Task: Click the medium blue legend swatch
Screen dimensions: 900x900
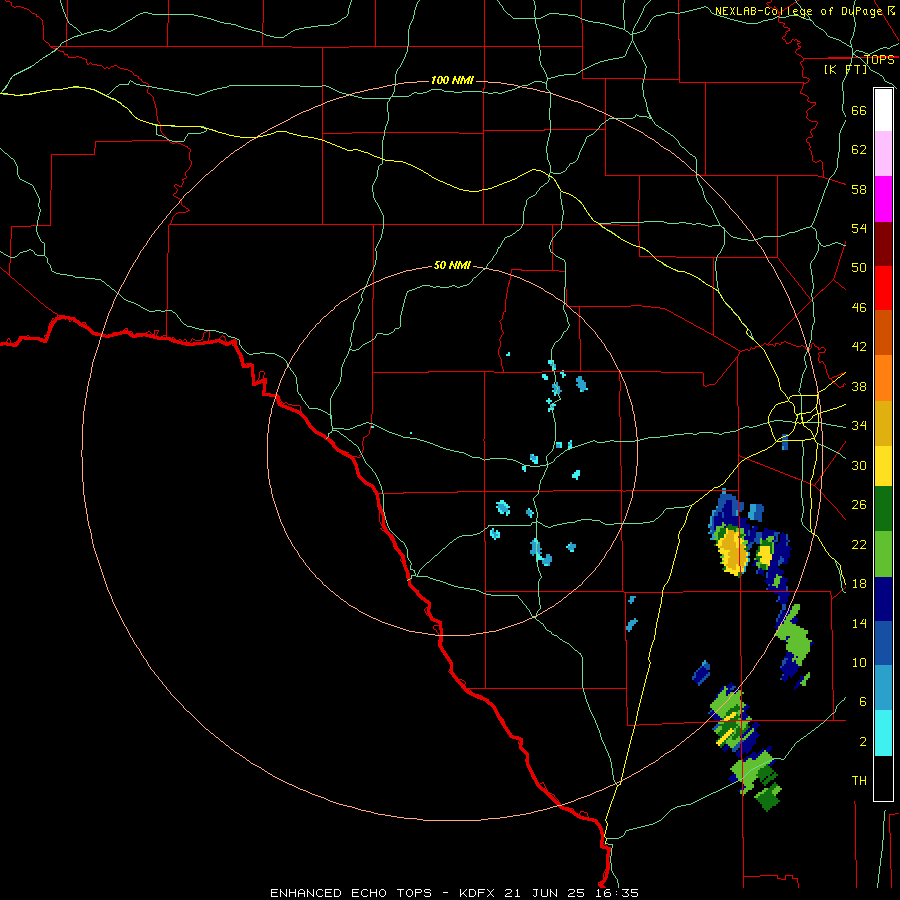Action: click(883, 644)
